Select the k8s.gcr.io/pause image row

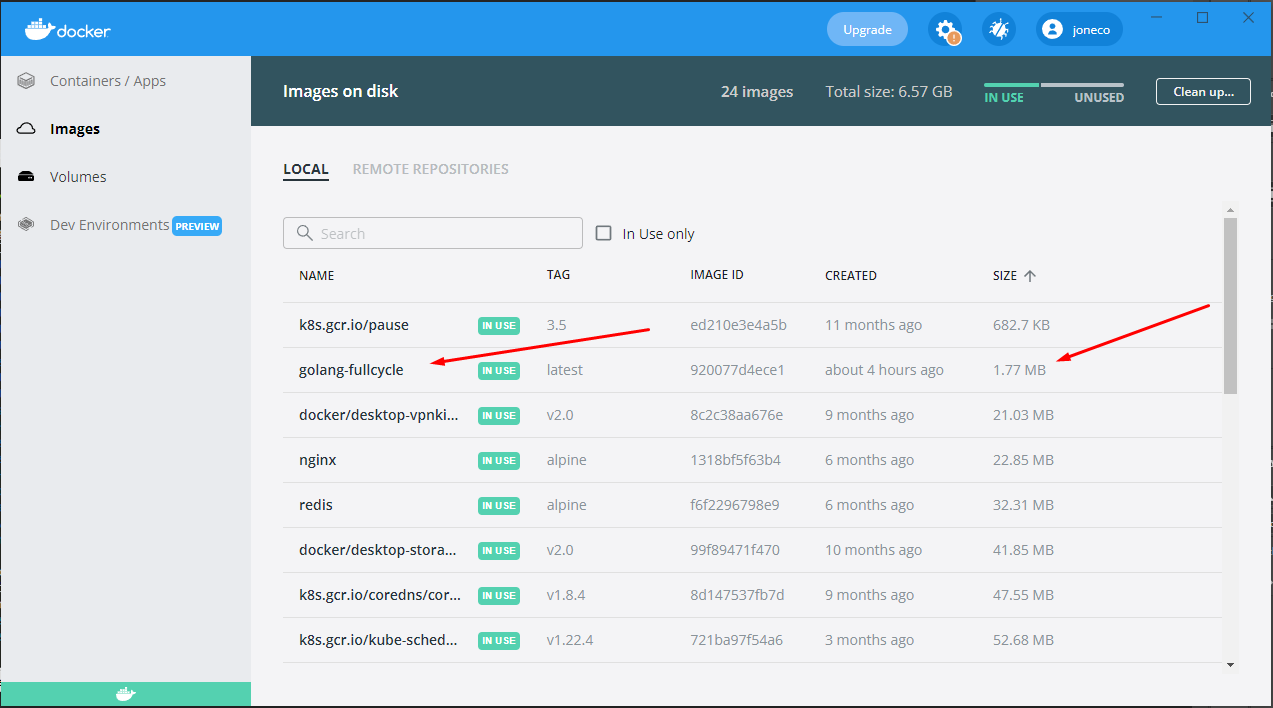(x=752, y=325)
